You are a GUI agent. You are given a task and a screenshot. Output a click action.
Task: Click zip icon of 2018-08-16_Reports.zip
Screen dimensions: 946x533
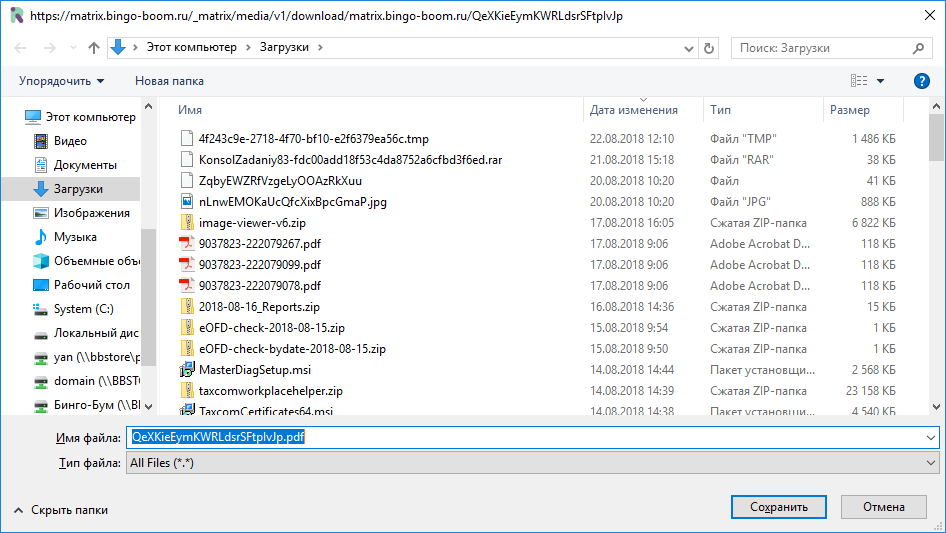[x=187, y=307]
